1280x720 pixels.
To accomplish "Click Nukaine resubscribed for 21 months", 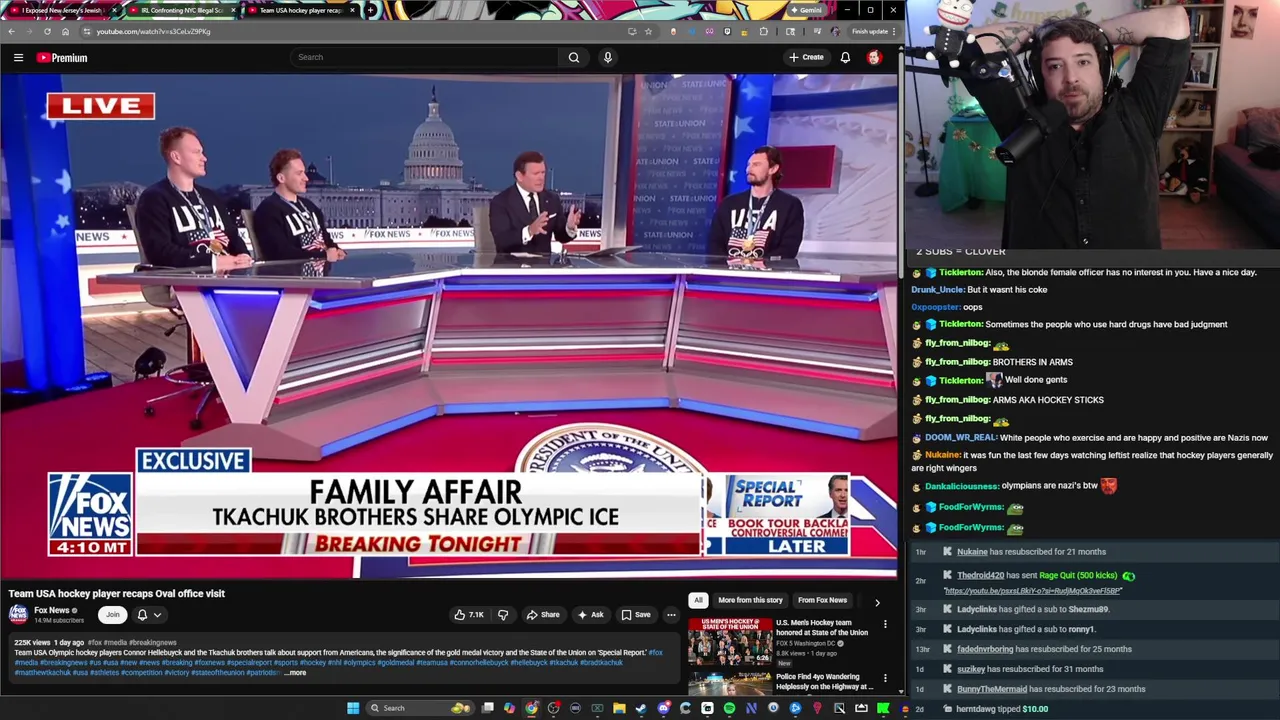I will 1031,552.
